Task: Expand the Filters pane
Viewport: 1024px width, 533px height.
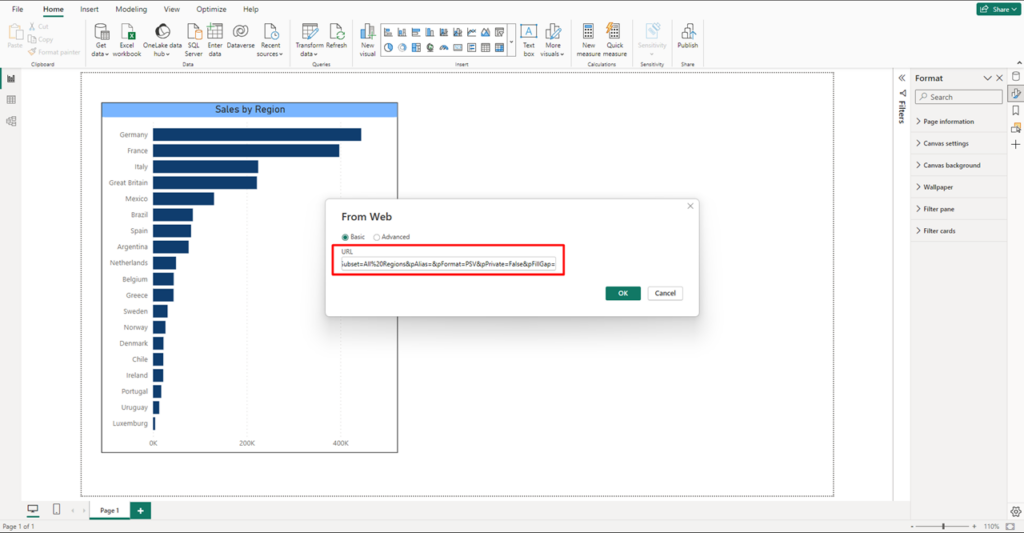Action: (x=902, y=78)
